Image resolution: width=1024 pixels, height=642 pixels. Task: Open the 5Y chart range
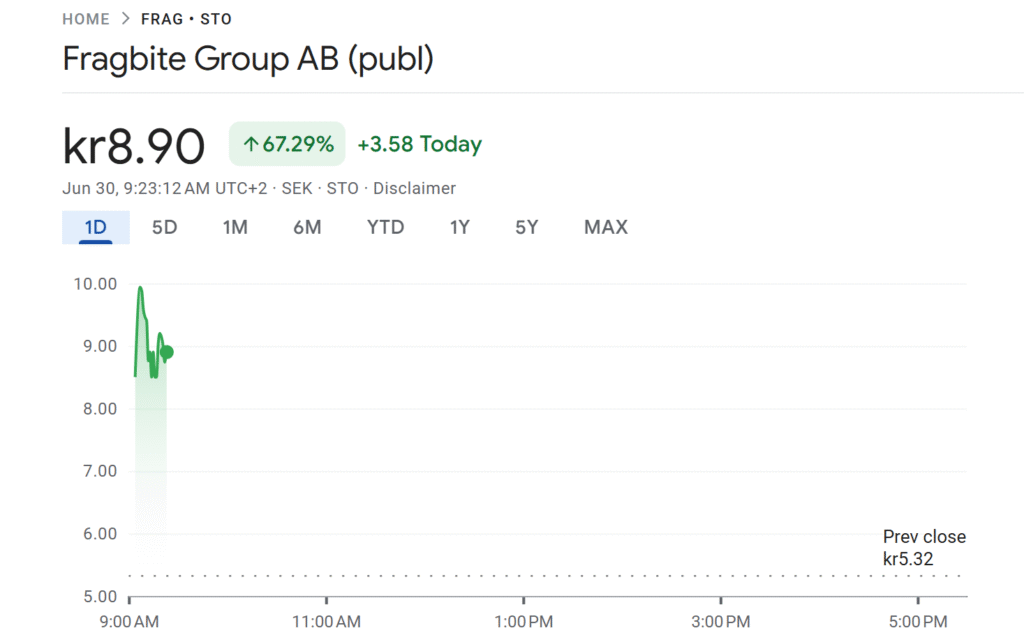[x=527, y=227]
